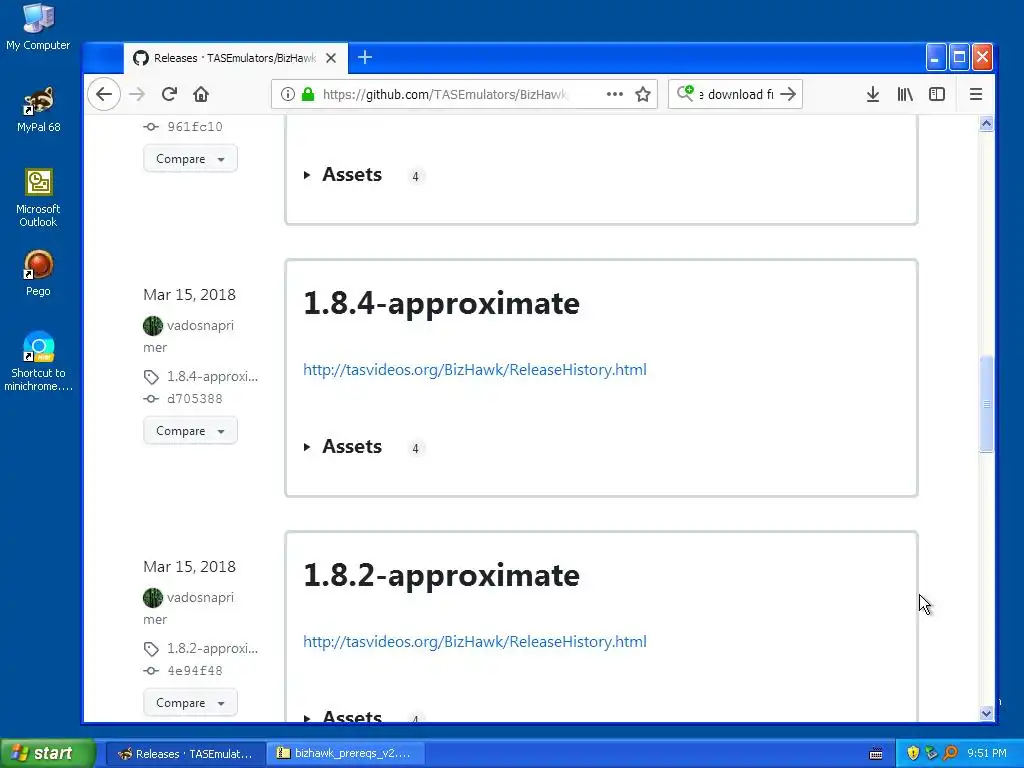Viewport: 1024px width, 768px height.
Task: Click the 9:51 PM system clock
Action: 987,754
